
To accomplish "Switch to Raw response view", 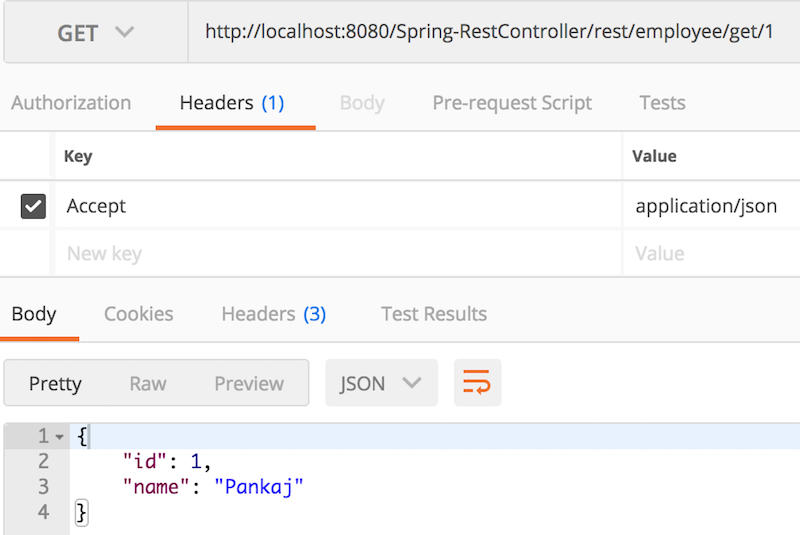I will point(147,384).
